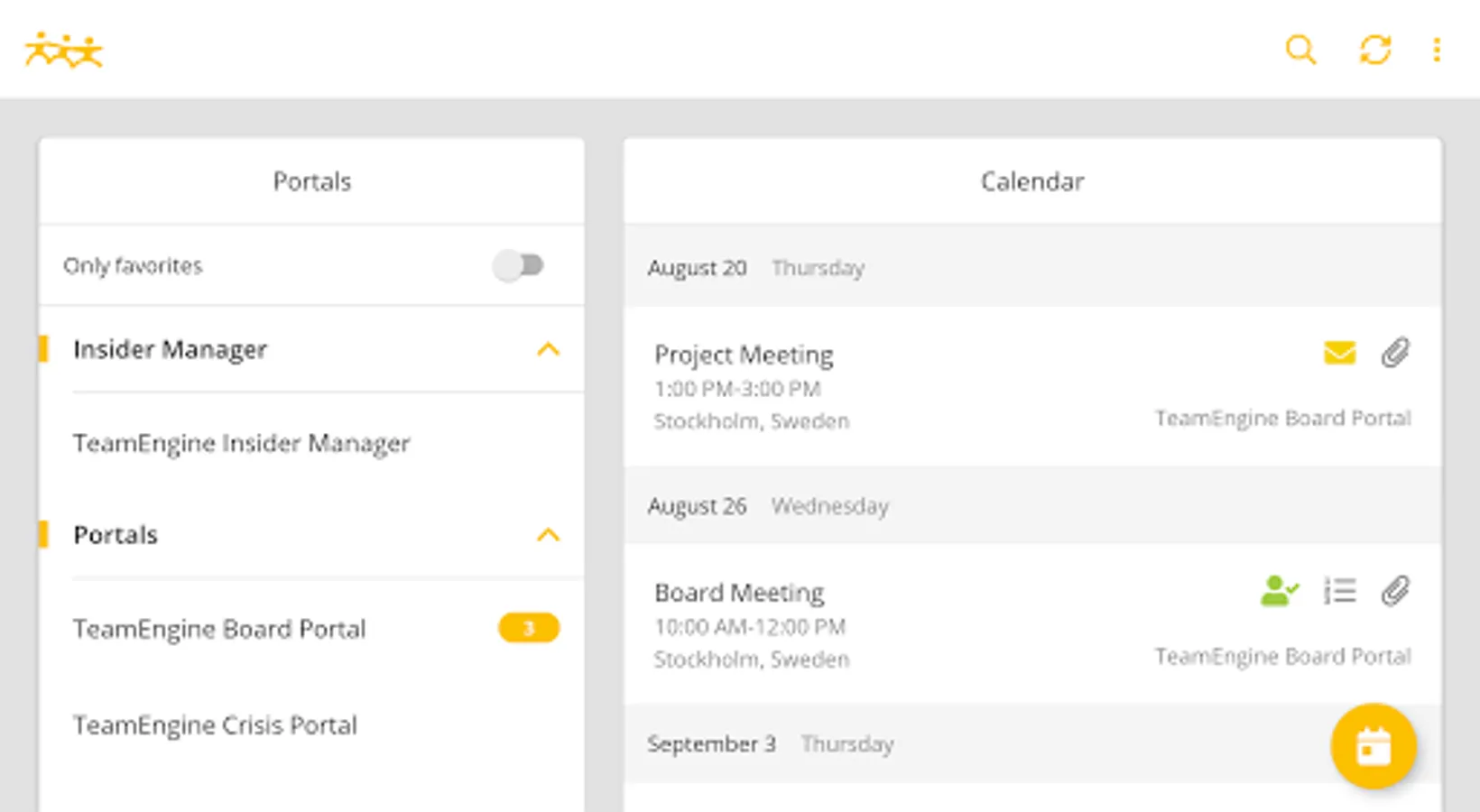
Task: Click the Calendar panel header
Action: coord(1032,181)
